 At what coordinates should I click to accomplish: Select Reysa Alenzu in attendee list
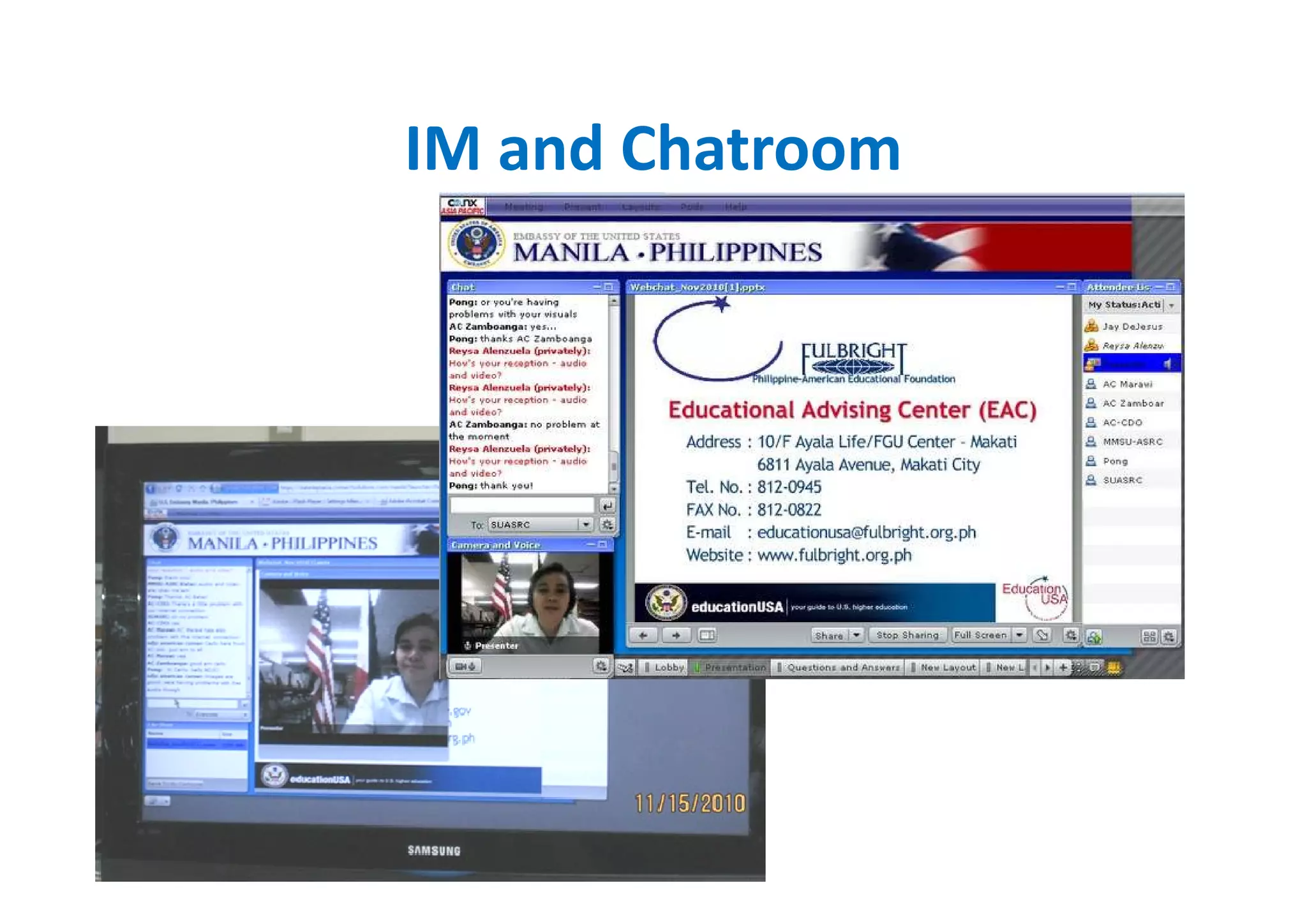coord(1131,345)
